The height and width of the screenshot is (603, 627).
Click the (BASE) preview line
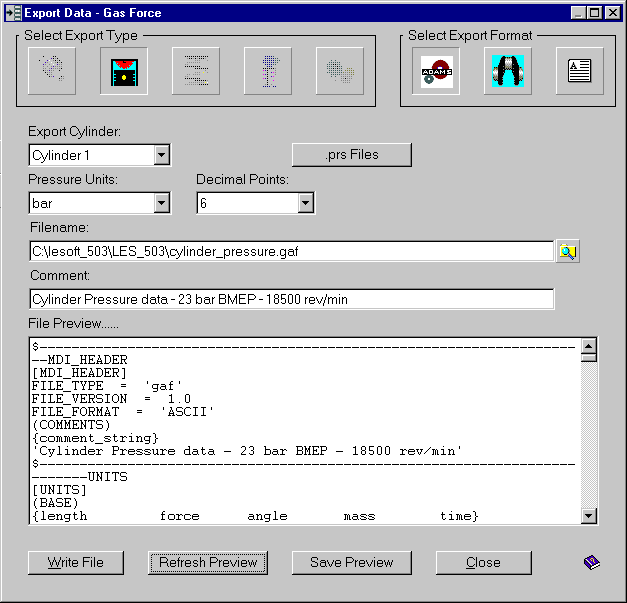(55, 503)
